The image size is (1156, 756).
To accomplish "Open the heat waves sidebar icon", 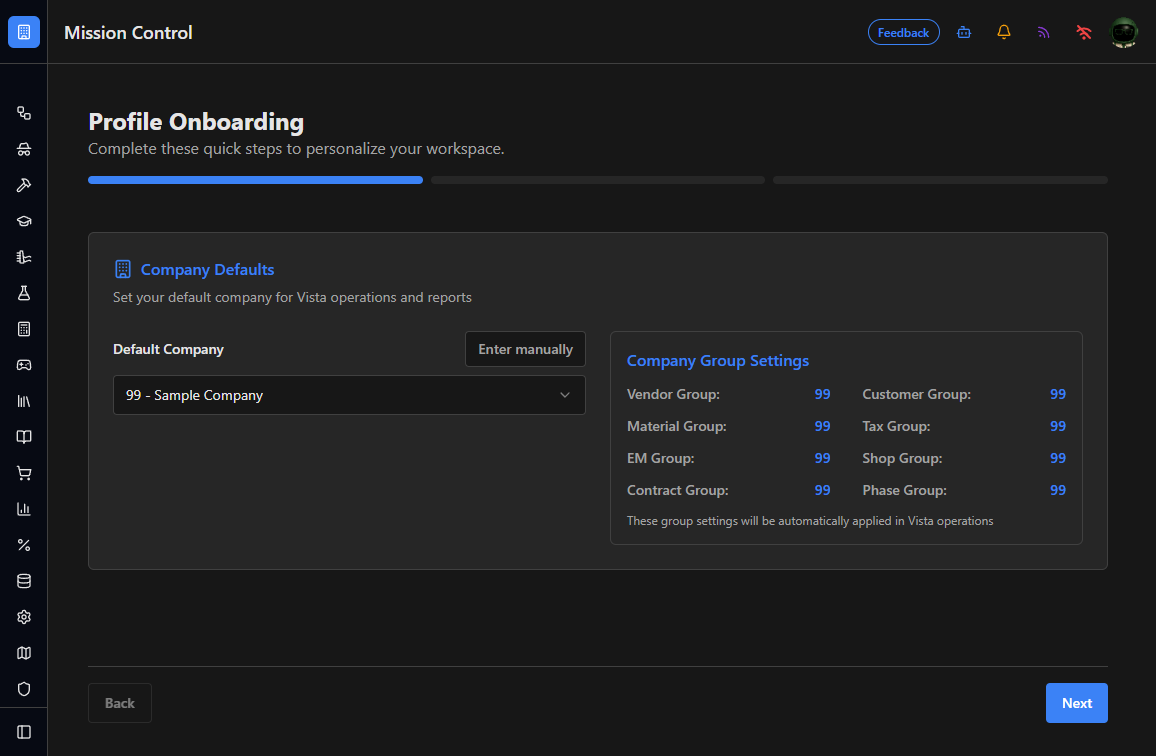I will pos(24,257).
